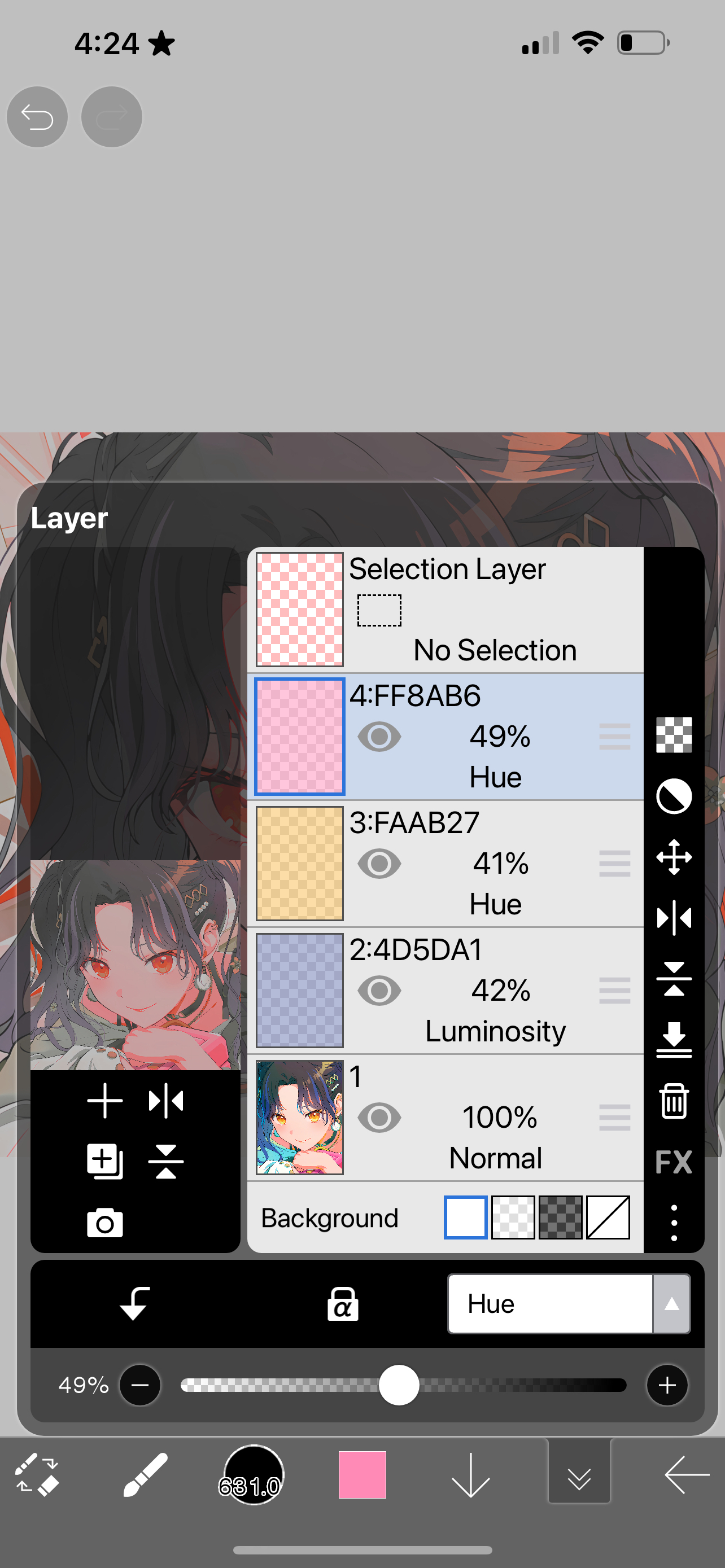
Task: Select the Selection Layer row
Action: tap(446, 610)
